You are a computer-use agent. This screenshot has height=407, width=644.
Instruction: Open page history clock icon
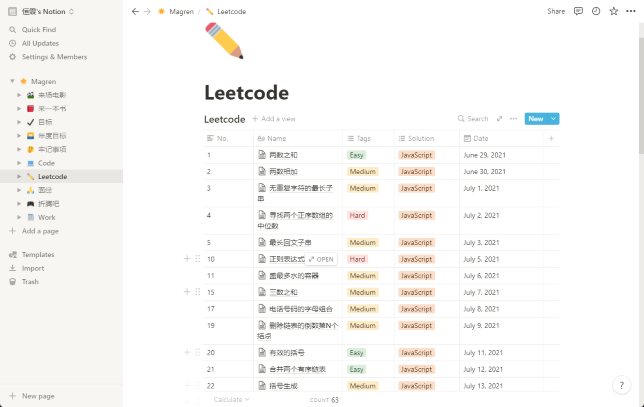(x=596, y=11)
